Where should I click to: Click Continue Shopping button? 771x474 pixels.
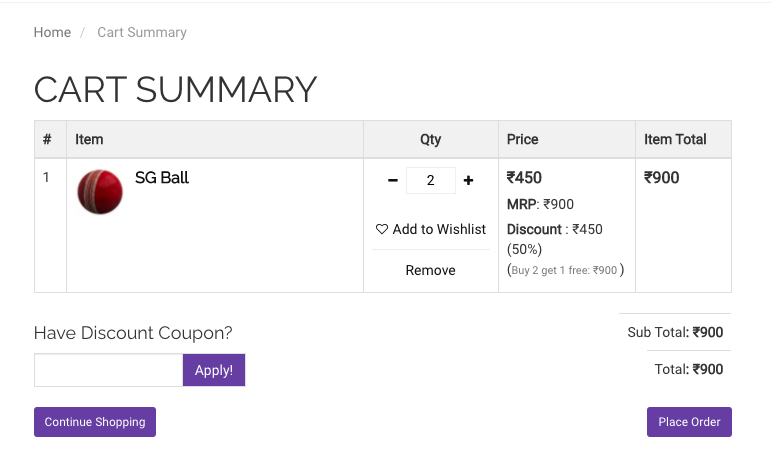(95, 422)
